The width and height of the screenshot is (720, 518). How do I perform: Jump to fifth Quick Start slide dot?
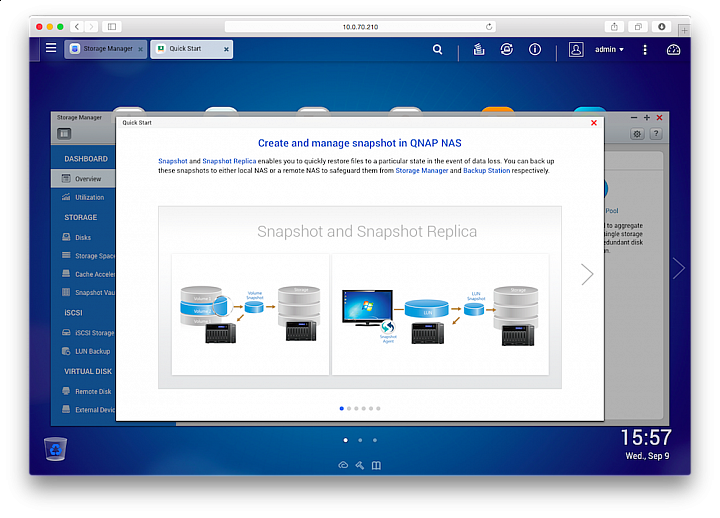(x=371, y=408)
